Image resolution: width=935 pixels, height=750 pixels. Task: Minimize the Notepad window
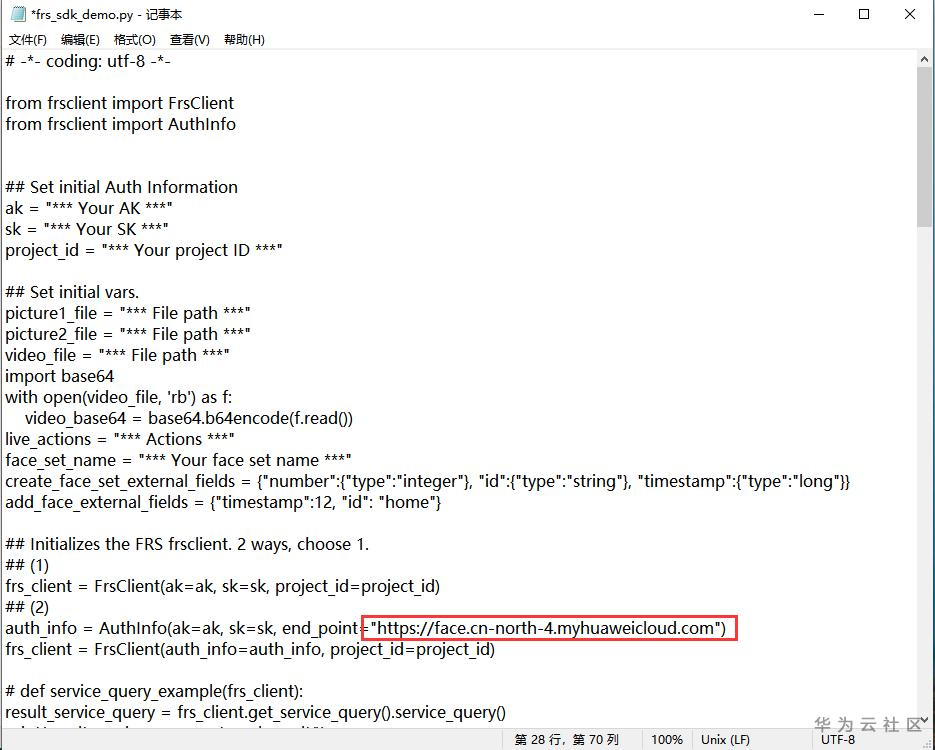pyautogui.click(x=819, y=14)
